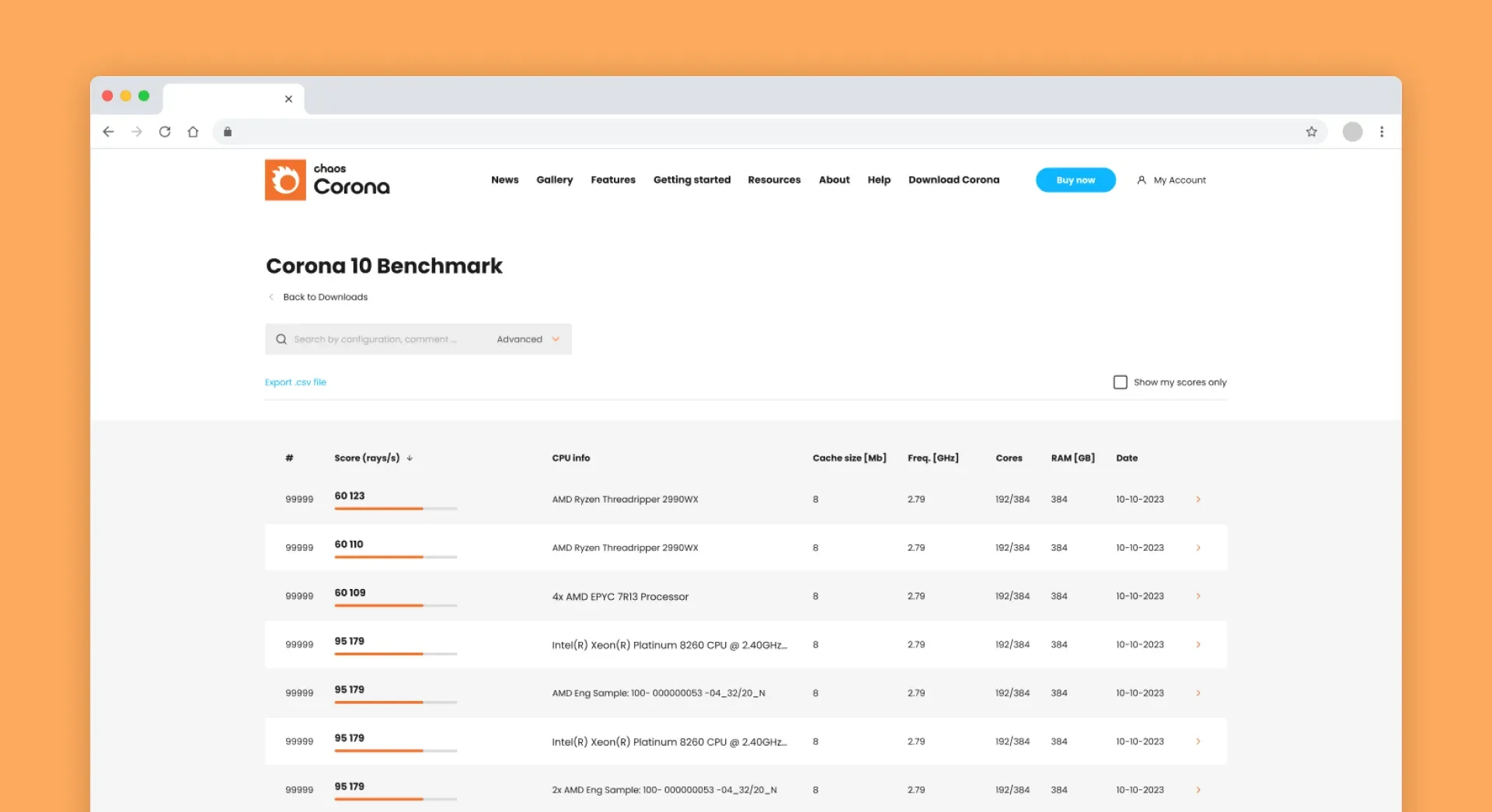
Task: Expand the row with score 60 110
Action: tap(1198, 548)
